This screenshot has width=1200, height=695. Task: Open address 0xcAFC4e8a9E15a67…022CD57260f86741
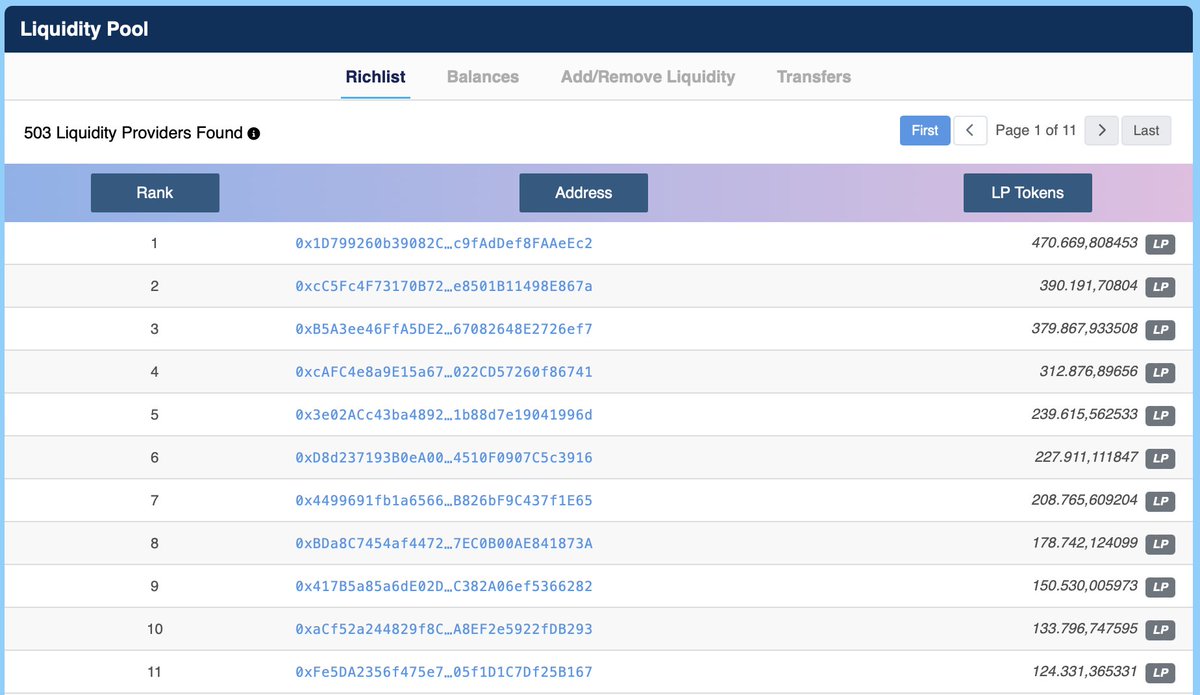click(444, 372)
